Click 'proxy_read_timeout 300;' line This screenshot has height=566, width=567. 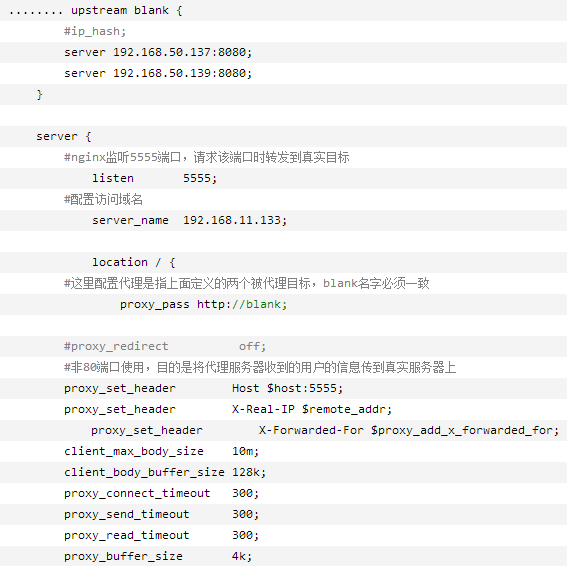coord(162,535)
